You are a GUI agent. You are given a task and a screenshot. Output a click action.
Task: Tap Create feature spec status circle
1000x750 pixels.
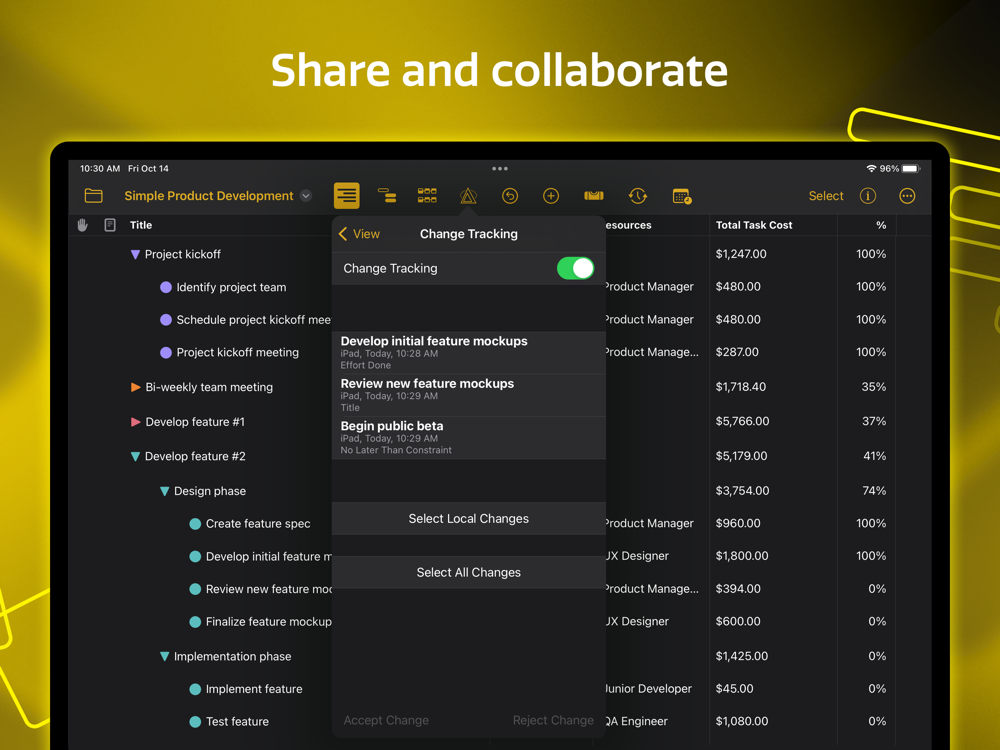(x=195, y=524)
